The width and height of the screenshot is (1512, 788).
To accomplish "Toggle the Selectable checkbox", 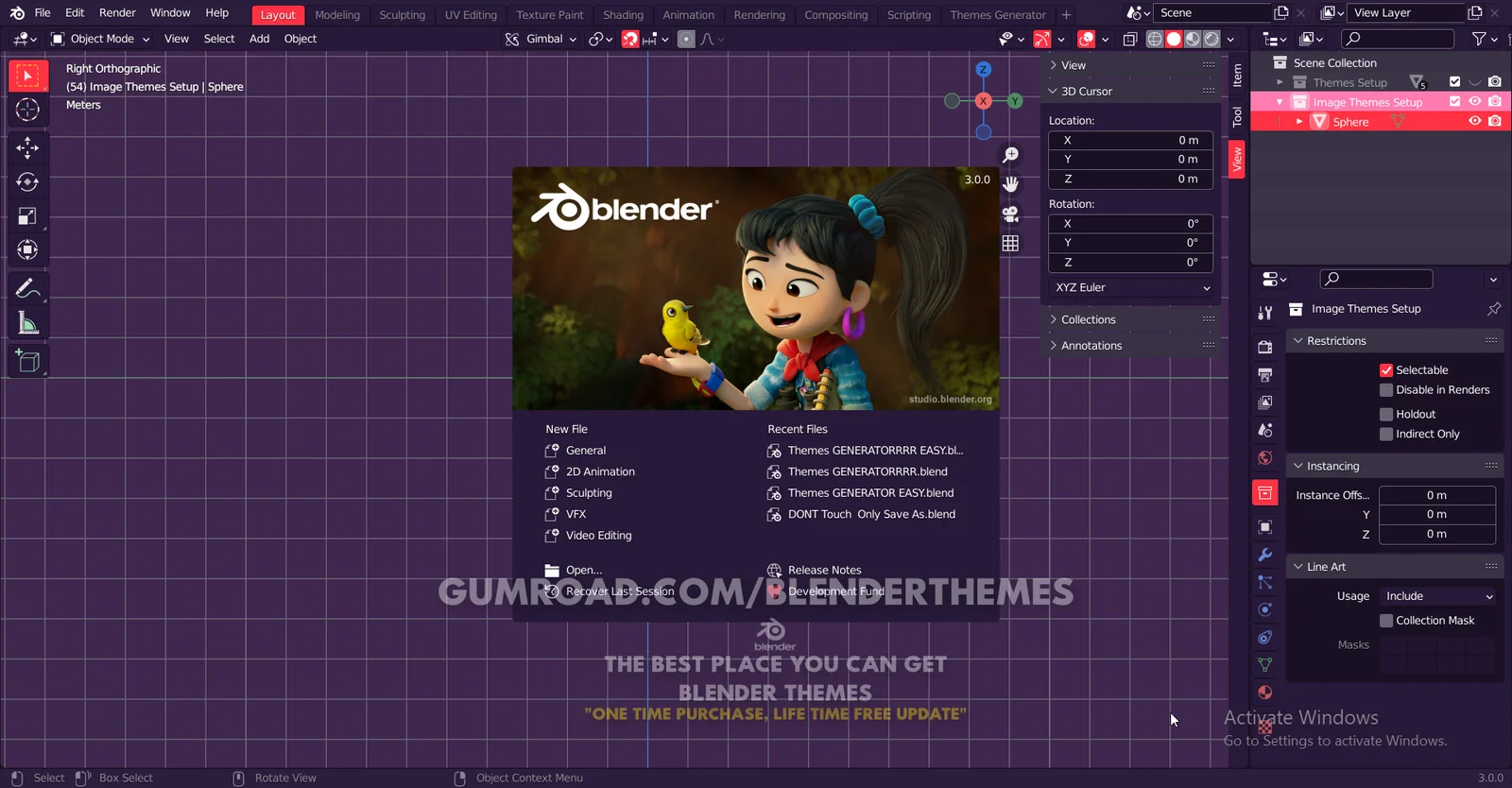I will click(x=1386, y=370).
